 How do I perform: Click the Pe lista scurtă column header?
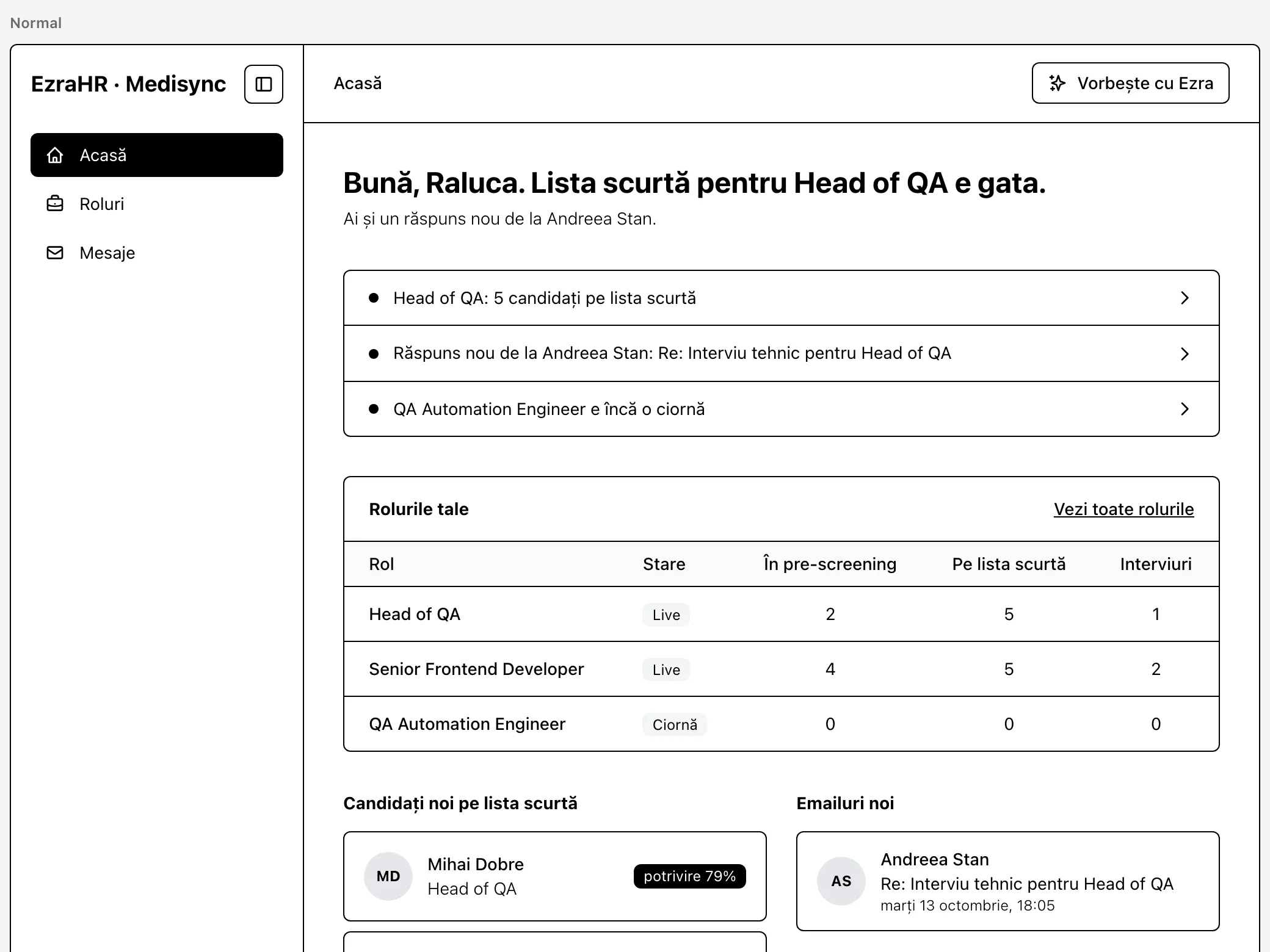click(x=1009, y=564)
